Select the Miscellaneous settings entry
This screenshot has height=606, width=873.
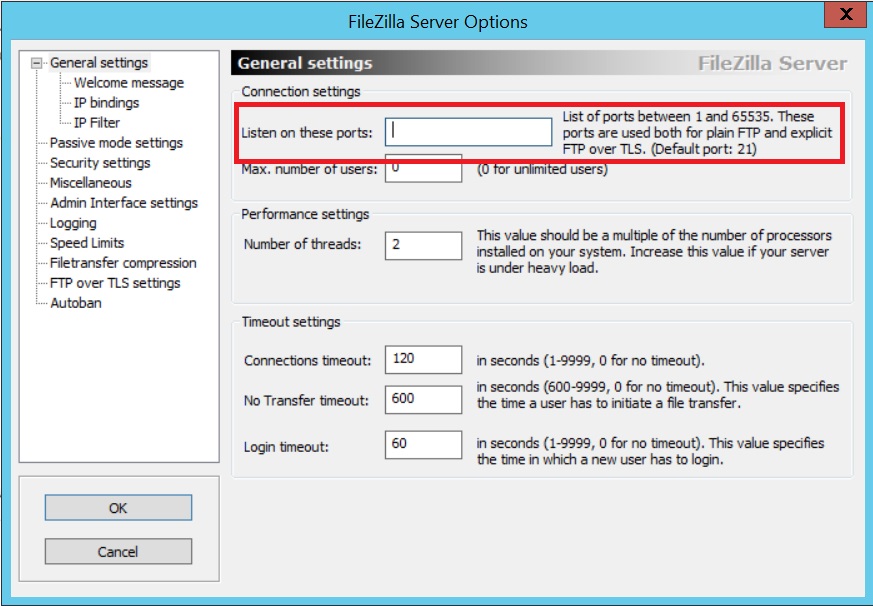(x=91, y=183)
